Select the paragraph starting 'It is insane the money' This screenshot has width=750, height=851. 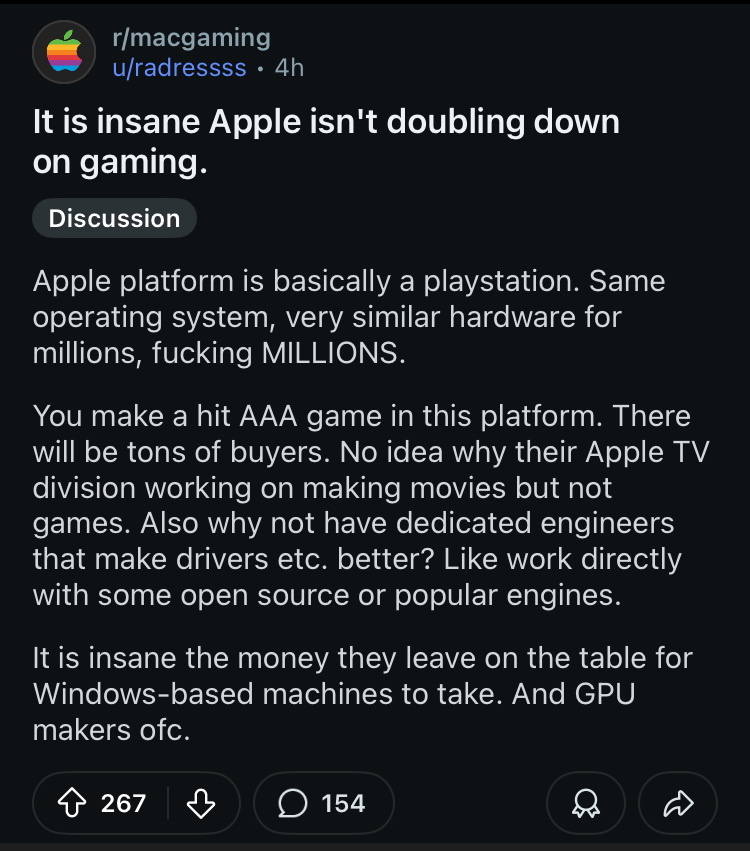click(363, 694)
